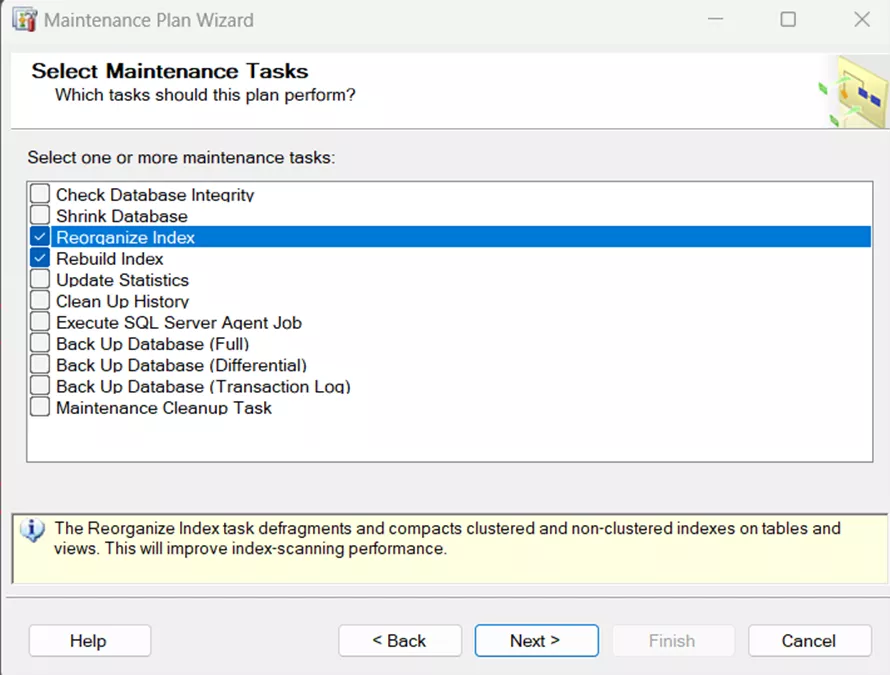Select the highlighted "Reorganize Index" row text
The image size is (890, 675).
point(125,237)
